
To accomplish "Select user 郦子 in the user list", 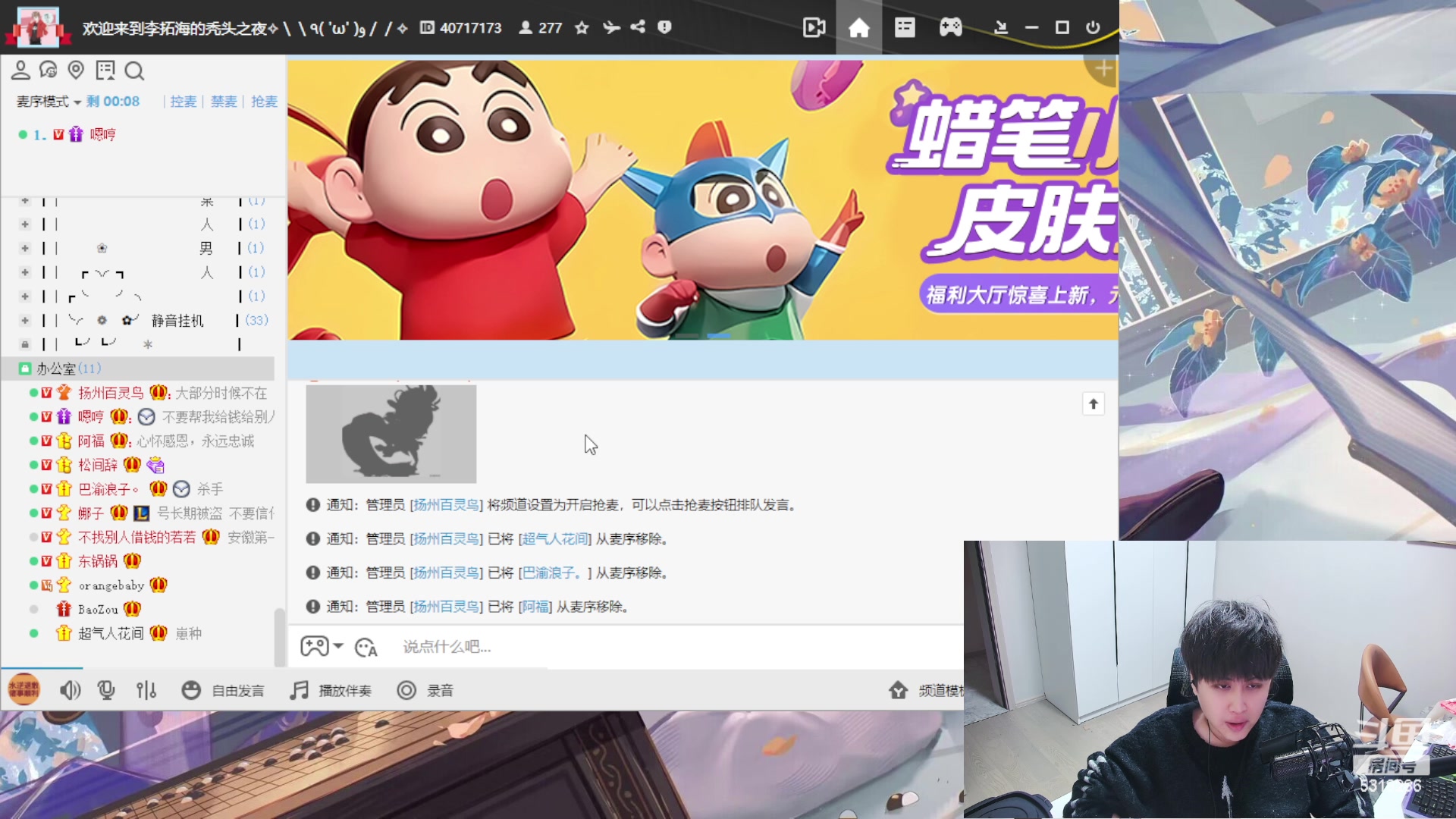I will (91, 513).
